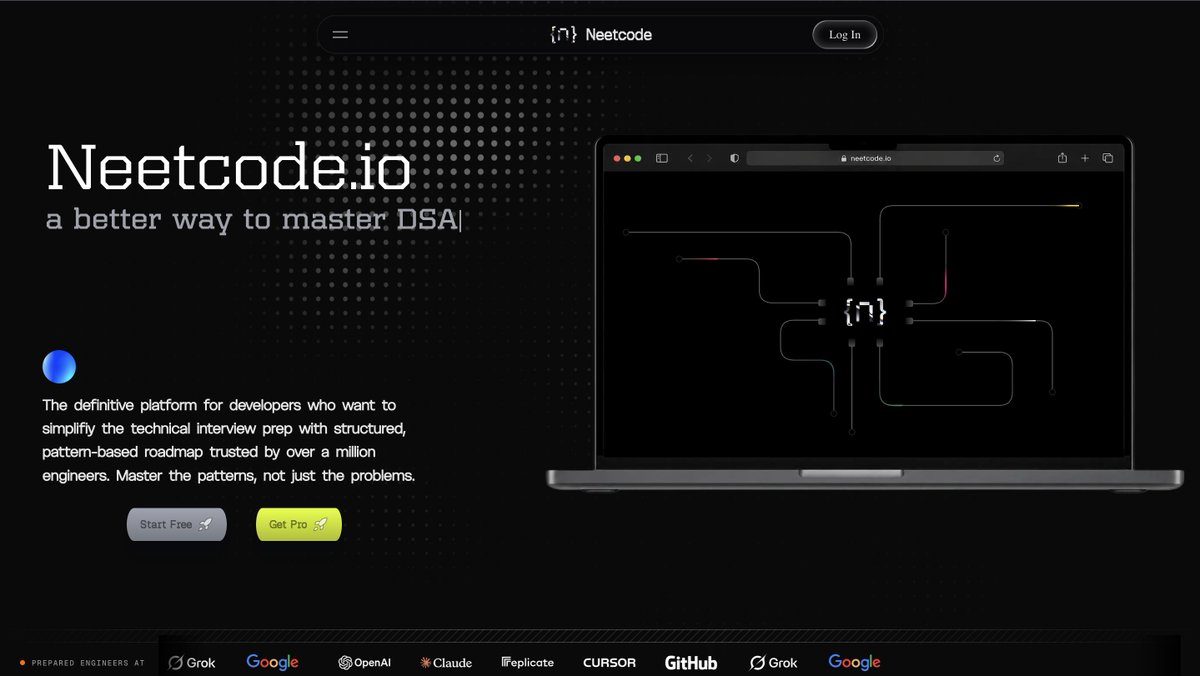This screenshot has height=676, width=1200.
Task: Click the Log In button
Action: [x=844, y=34]
